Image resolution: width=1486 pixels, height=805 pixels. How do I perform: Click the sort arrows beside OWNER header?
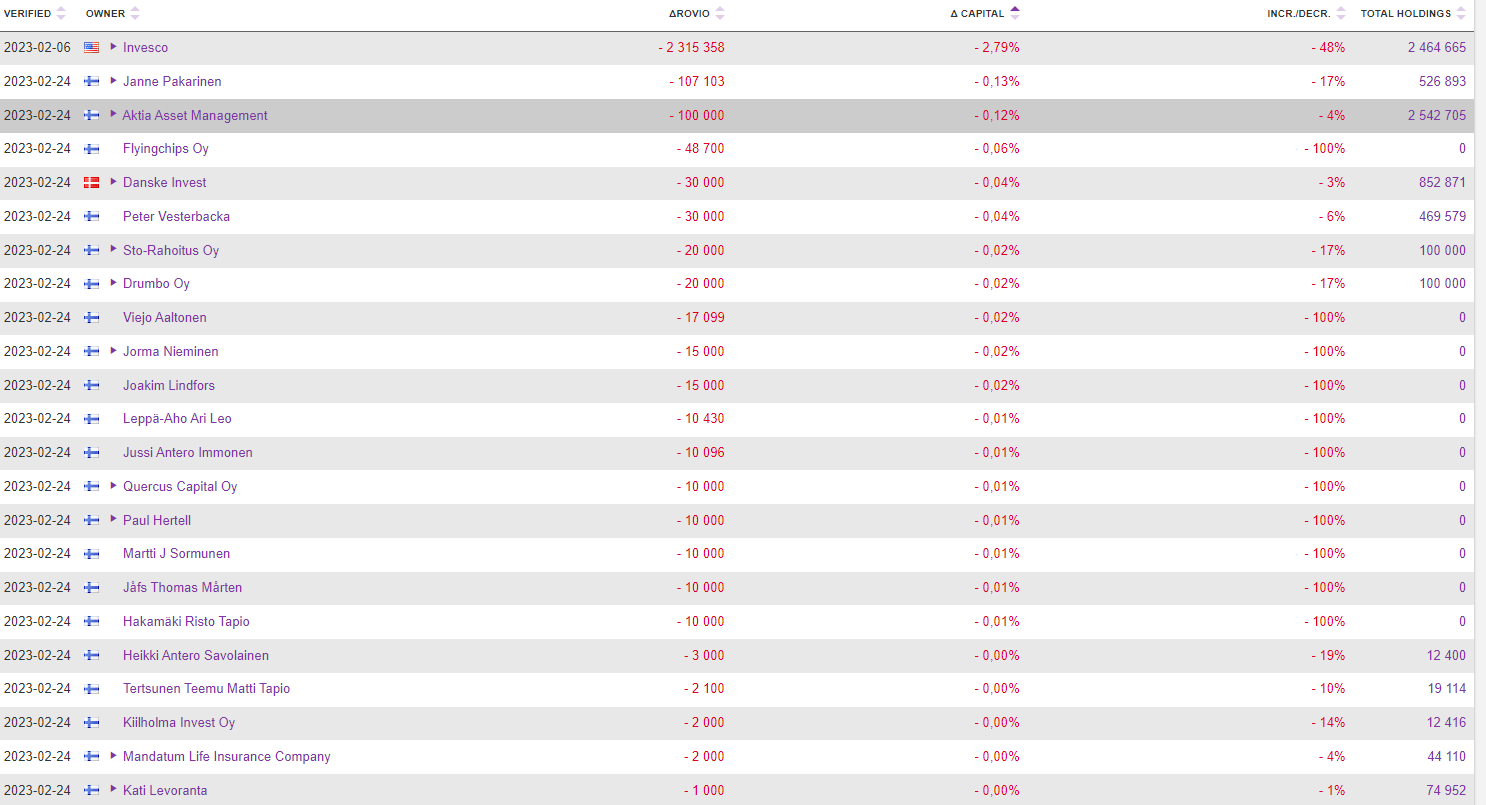pos(135,13)
